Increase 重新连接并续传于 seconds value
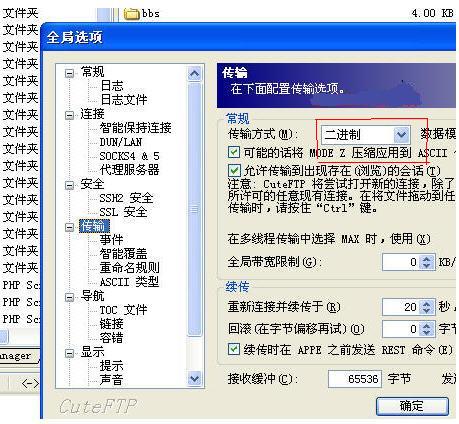Image resolution: width=459 pixels, height=424 pixels. pyautogui.click(x=427, y=303)
